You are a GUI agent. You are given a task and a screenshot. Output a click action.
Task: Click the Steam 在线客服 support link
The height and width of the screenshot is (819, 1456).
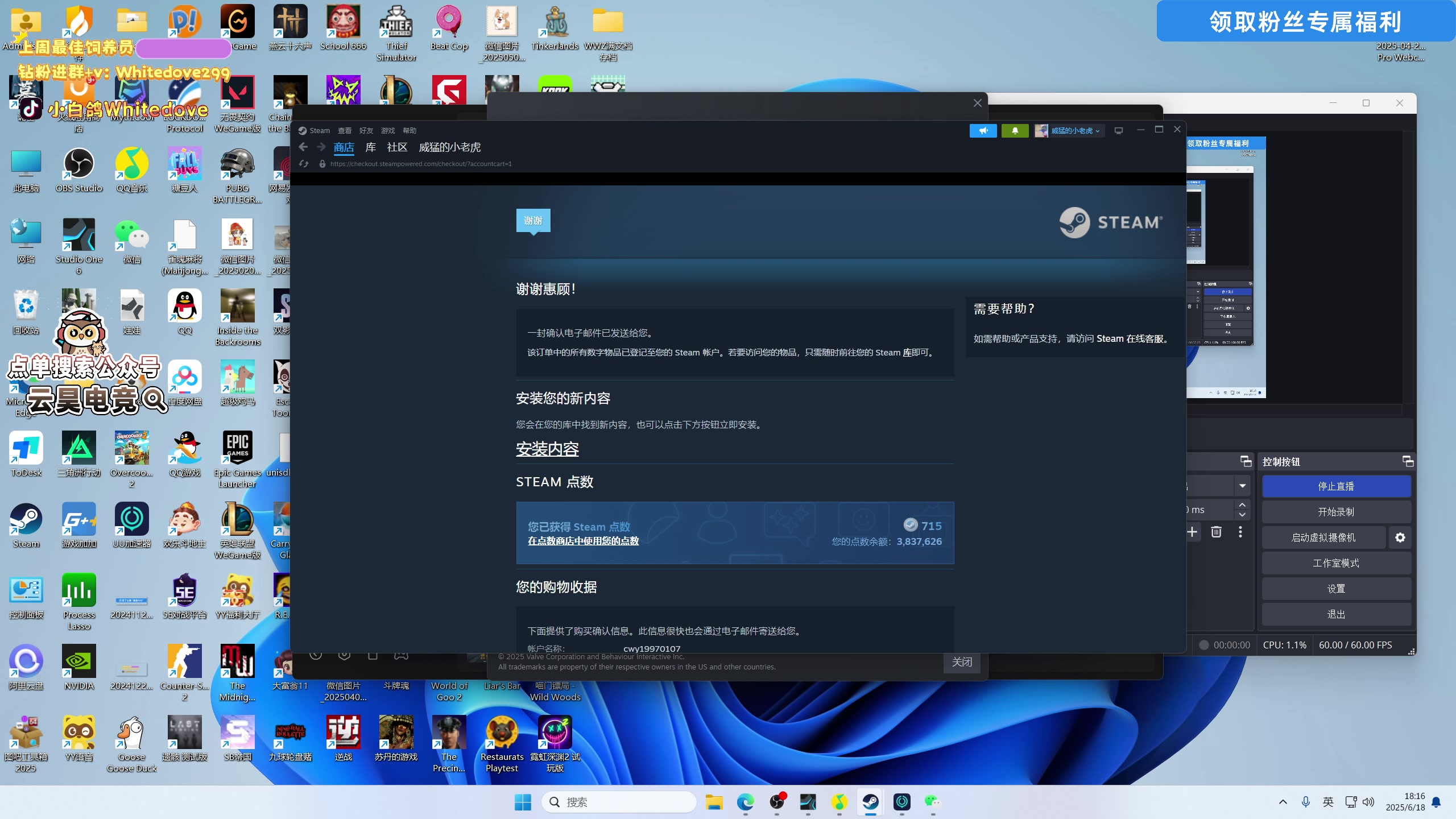(1130, 339)
